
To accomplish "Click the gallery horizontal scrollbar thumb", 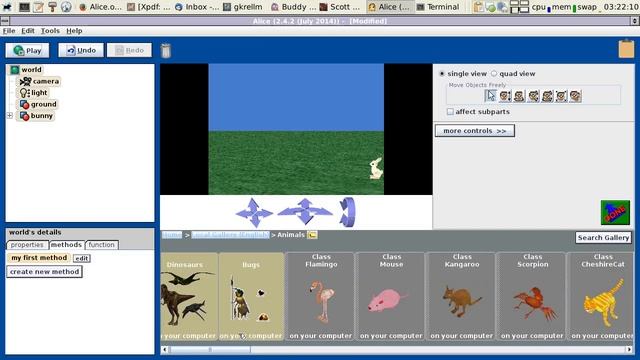I will pyautogui.click(x=210, y=349).
